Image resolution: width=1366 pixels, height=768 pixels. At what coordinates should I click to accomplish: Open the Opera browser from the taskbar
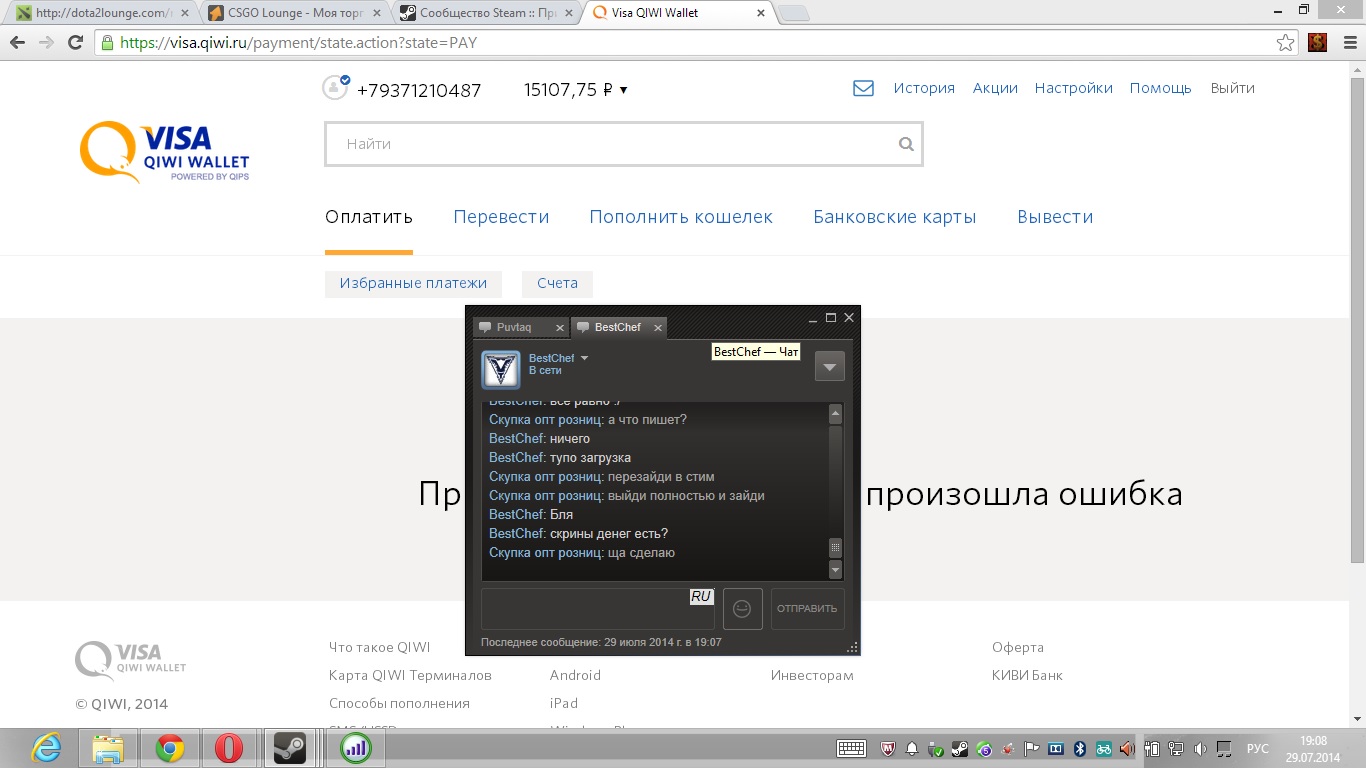(229, 748)
